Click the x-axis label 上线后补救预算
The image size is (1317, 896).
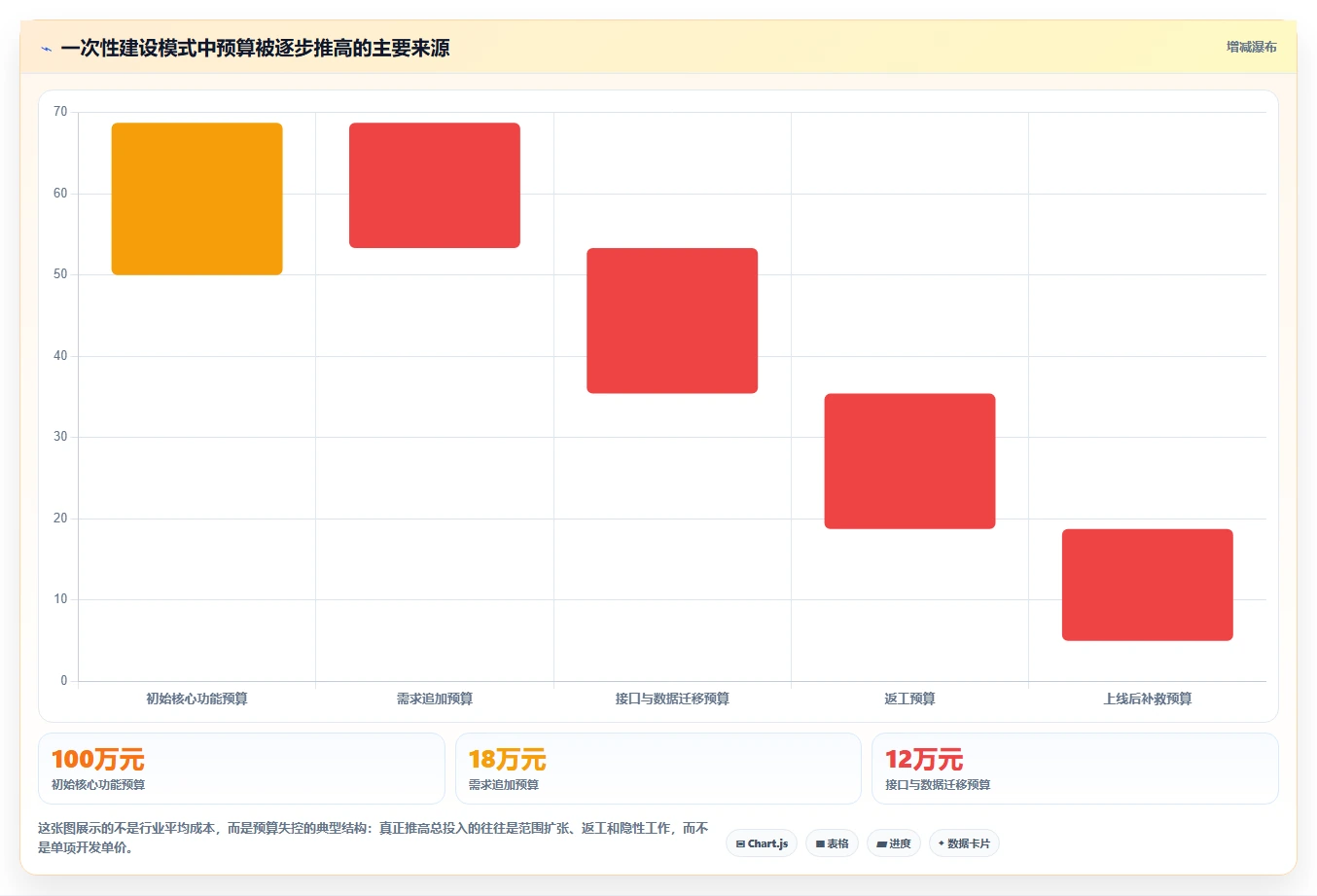click(x=1148, y=699)
